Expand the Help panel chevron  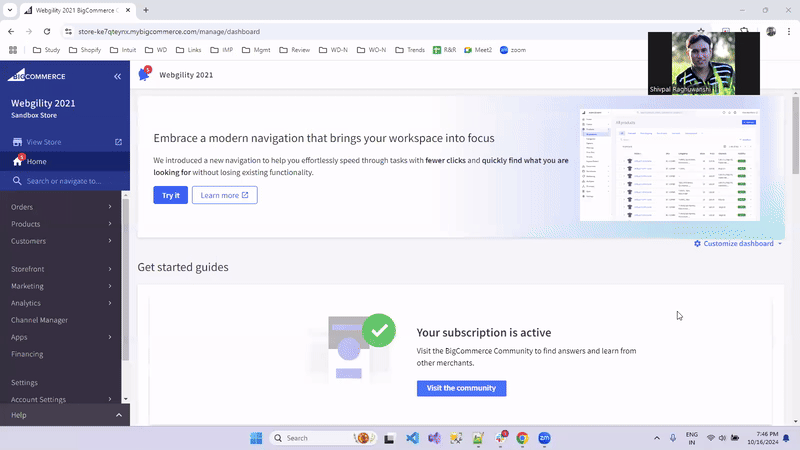(118, 415)
